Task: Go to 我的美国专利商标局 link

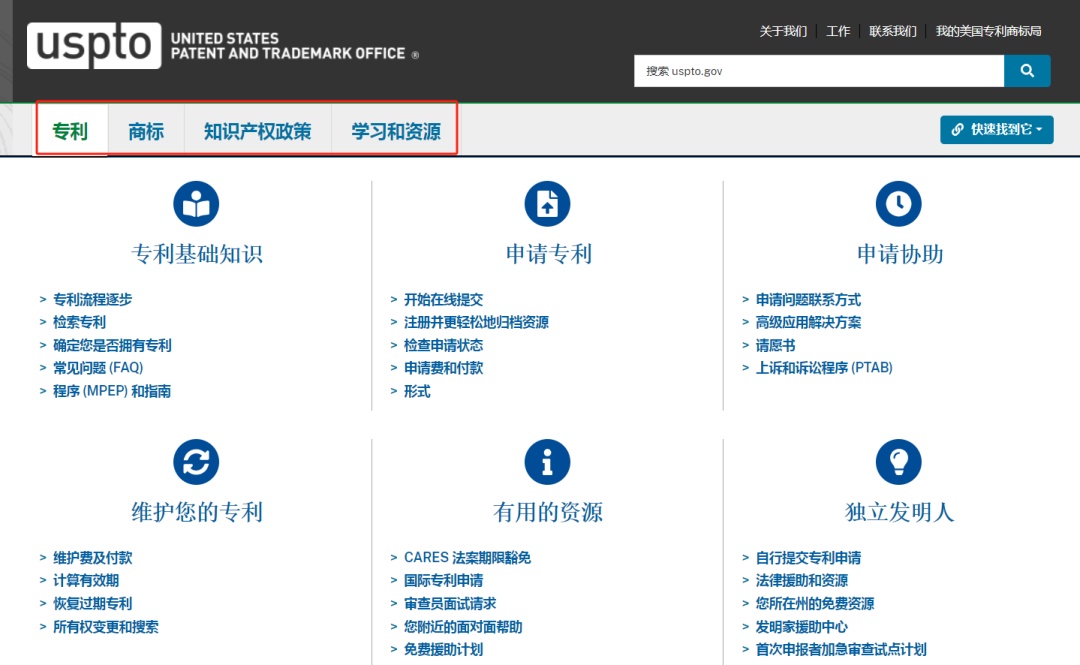Action: point(988,31)
